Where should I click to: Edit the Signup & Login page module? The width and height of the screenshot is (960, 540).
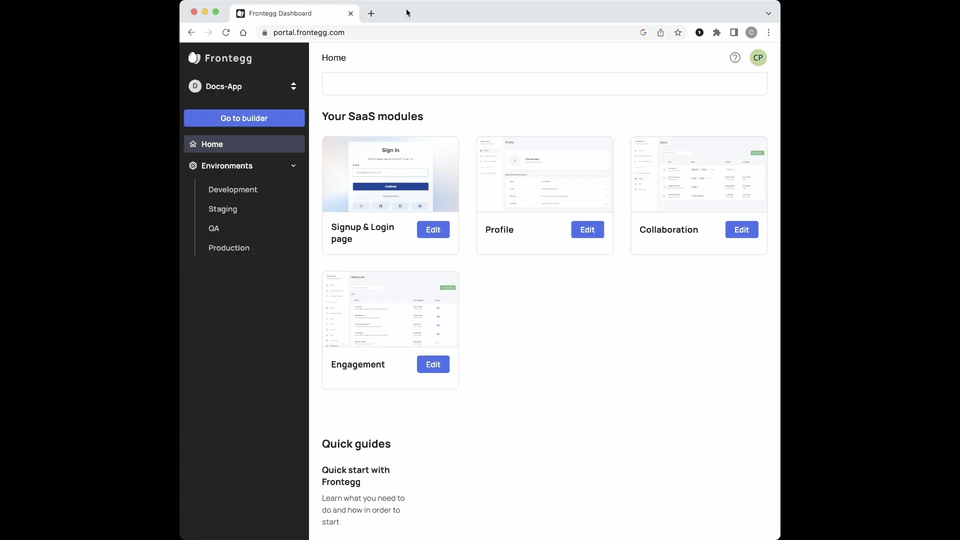coord(433,230)
